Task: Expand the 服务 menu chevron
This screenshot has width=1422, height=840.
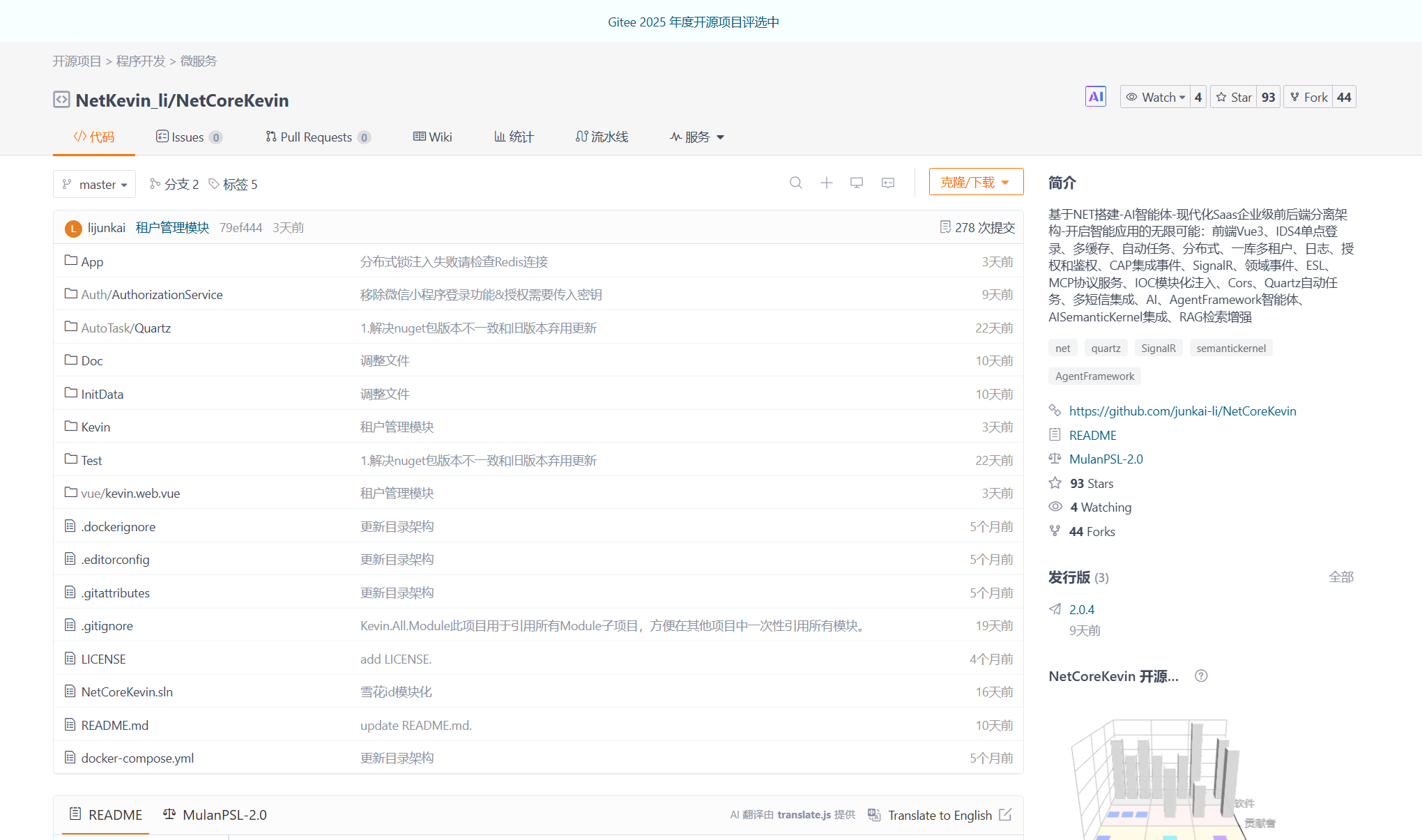Action: tap(721, 137)
